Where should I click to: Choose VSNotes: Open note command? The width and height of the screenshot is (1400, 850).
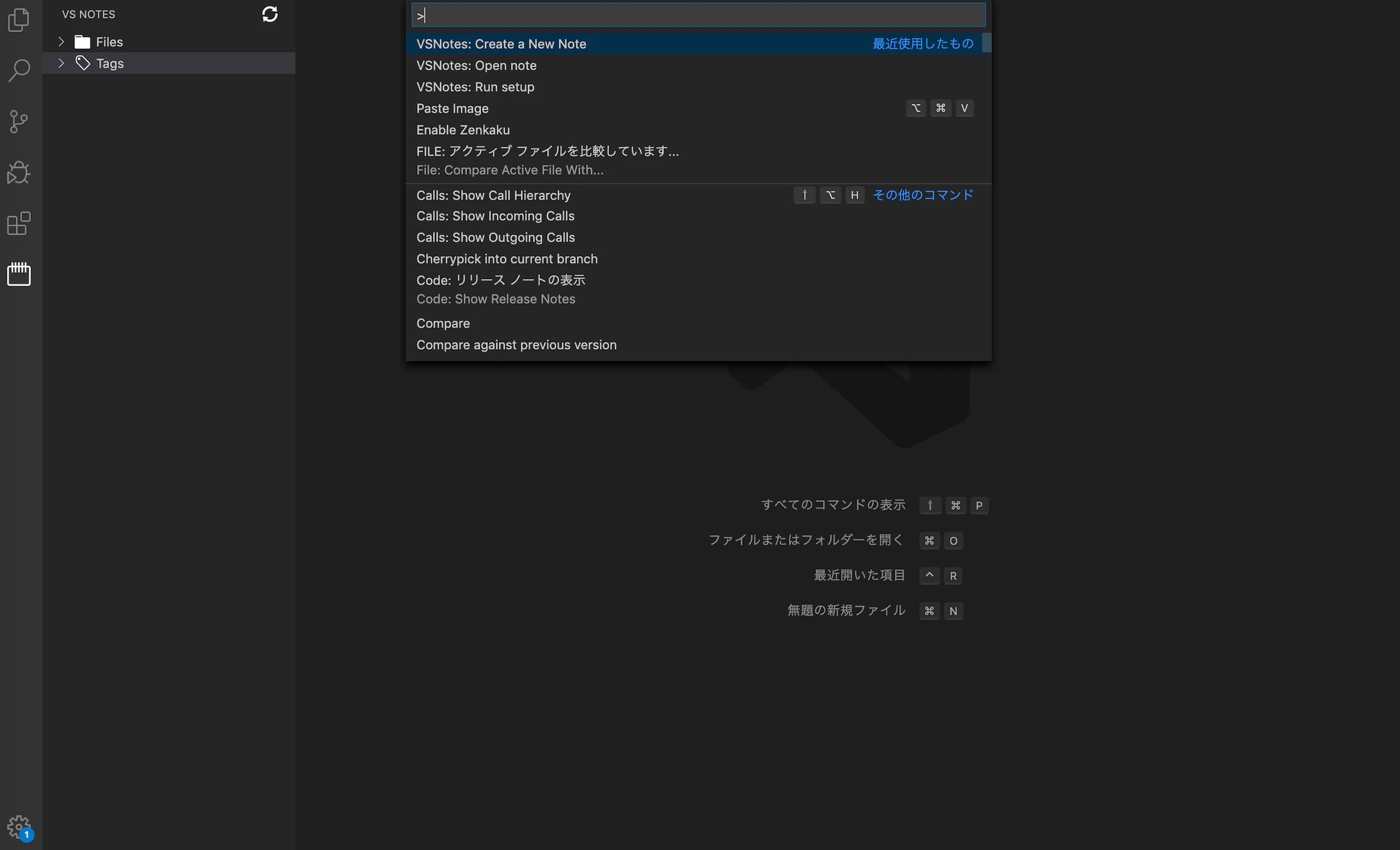(x=476, y=65)
